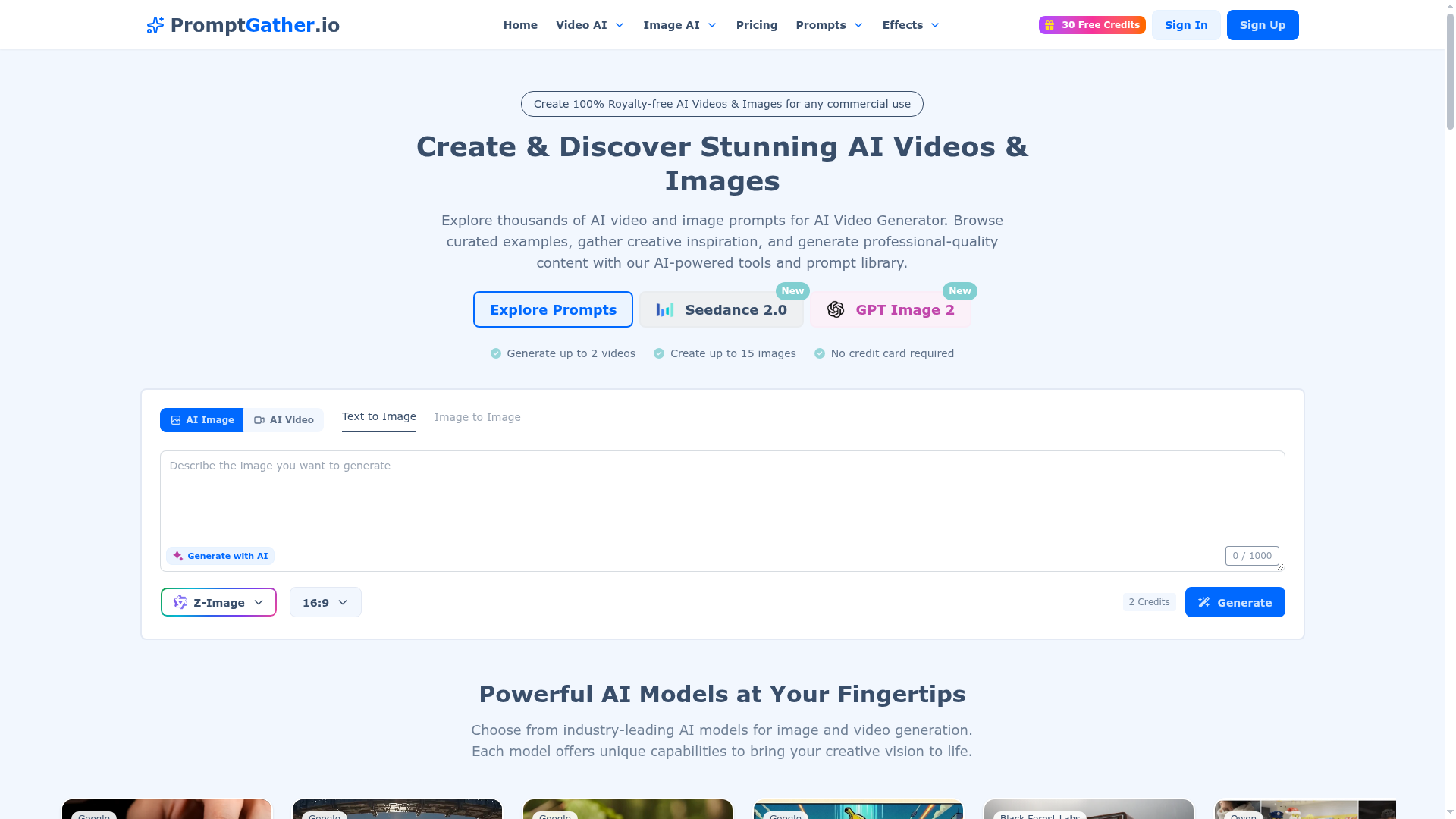This screenshot has height=819, width=1456.
Task: Expand the Prompts menu chevron
Action: (858, 25)
